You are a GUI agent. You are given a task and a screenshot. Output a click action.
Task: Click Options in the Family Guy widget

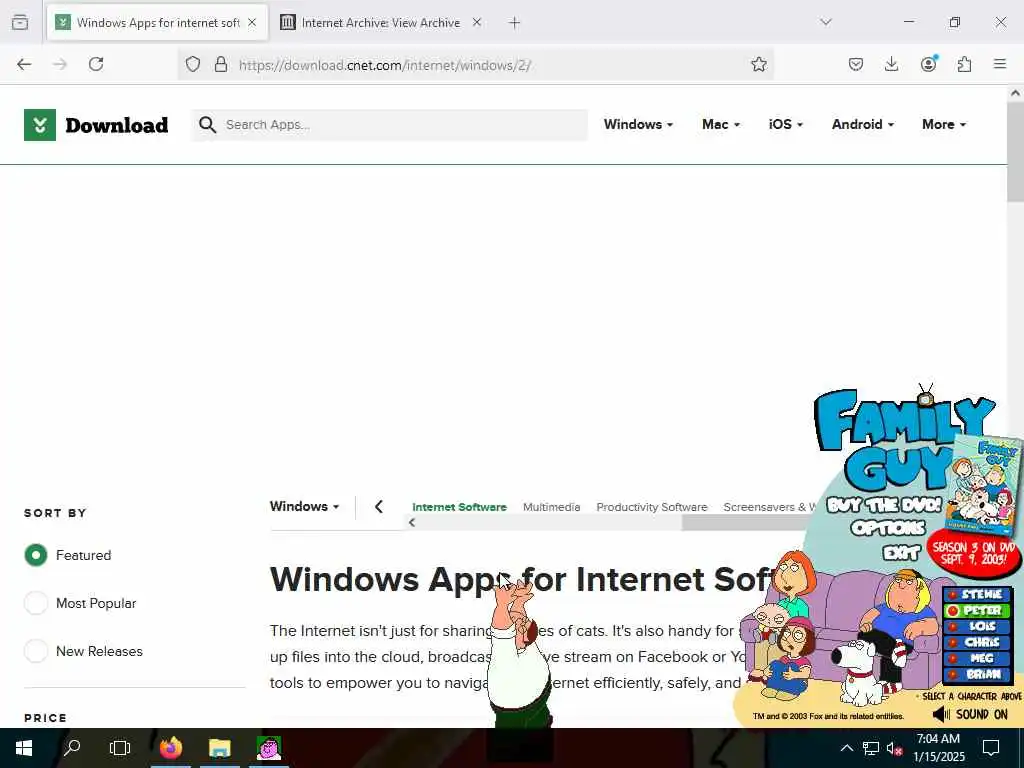pyautogui.click(x=888, y=528)
